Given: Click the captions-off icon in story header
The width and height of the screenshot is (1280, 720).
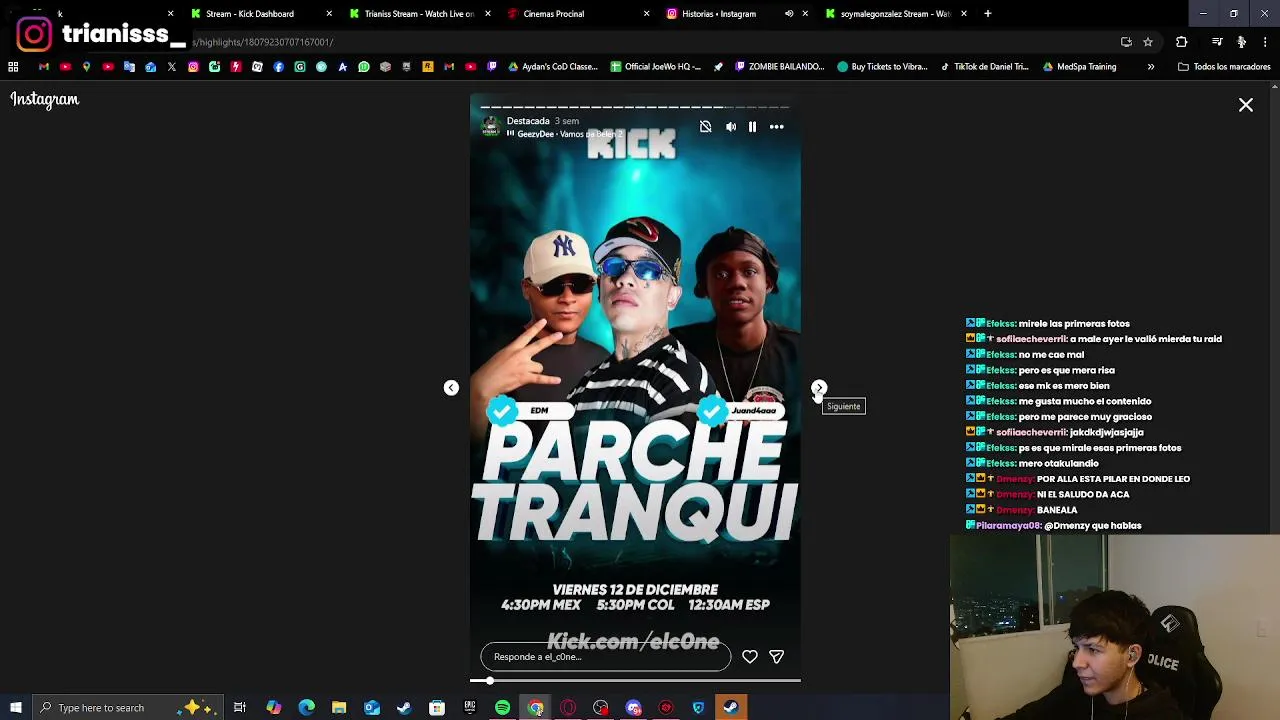Looking at the screenshot, I should [x=706, y=127].
